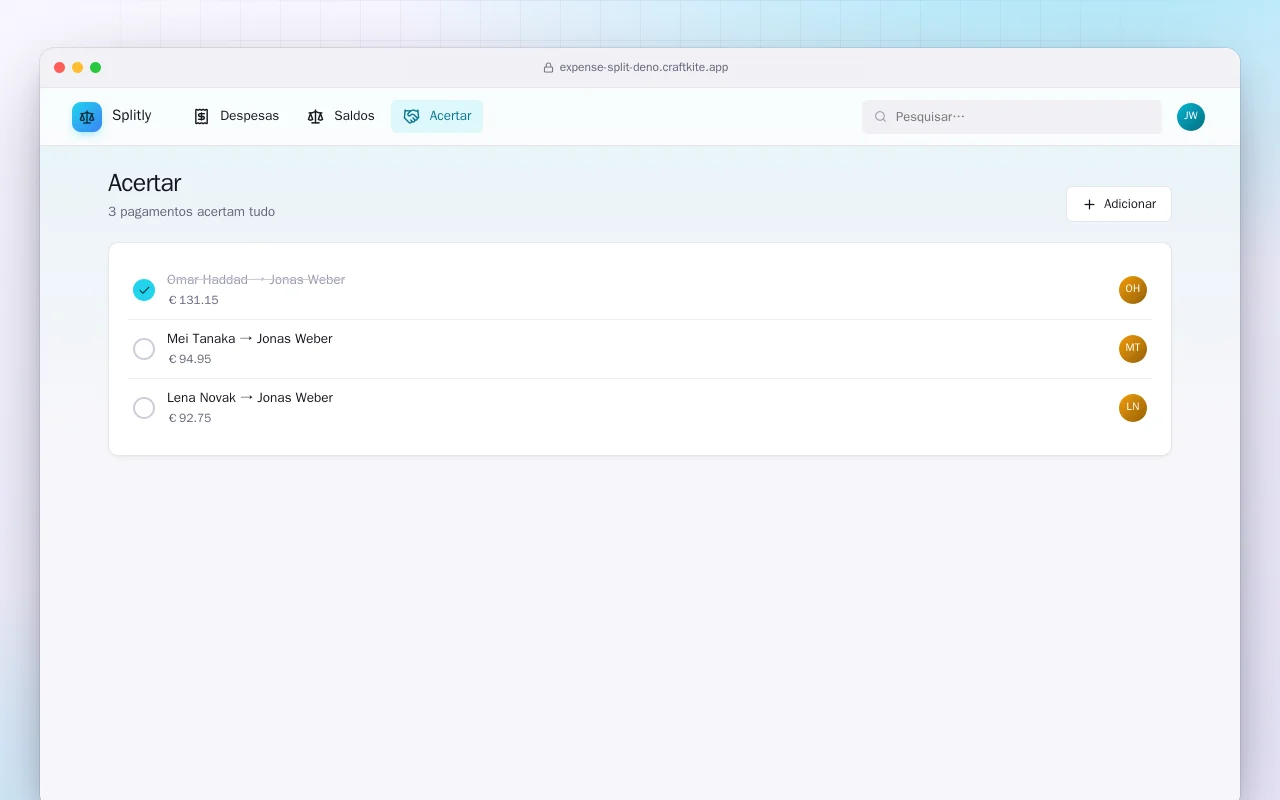Click the € 131.15 amount

193,300
